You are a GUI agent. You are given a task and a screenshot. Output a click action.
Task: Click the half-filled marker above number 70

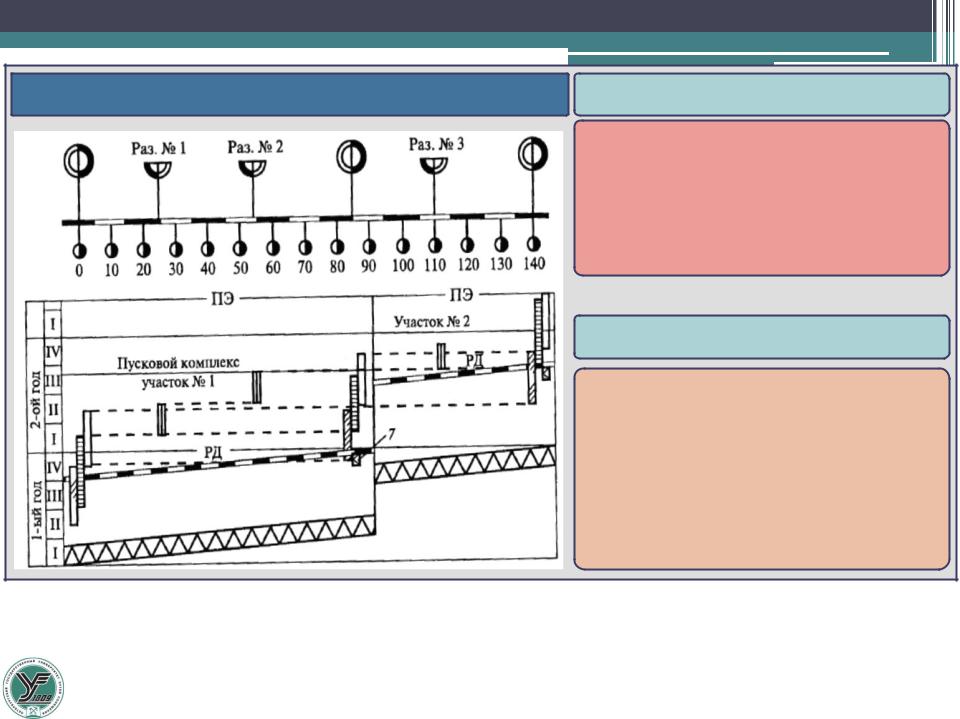tap(305, 247)
